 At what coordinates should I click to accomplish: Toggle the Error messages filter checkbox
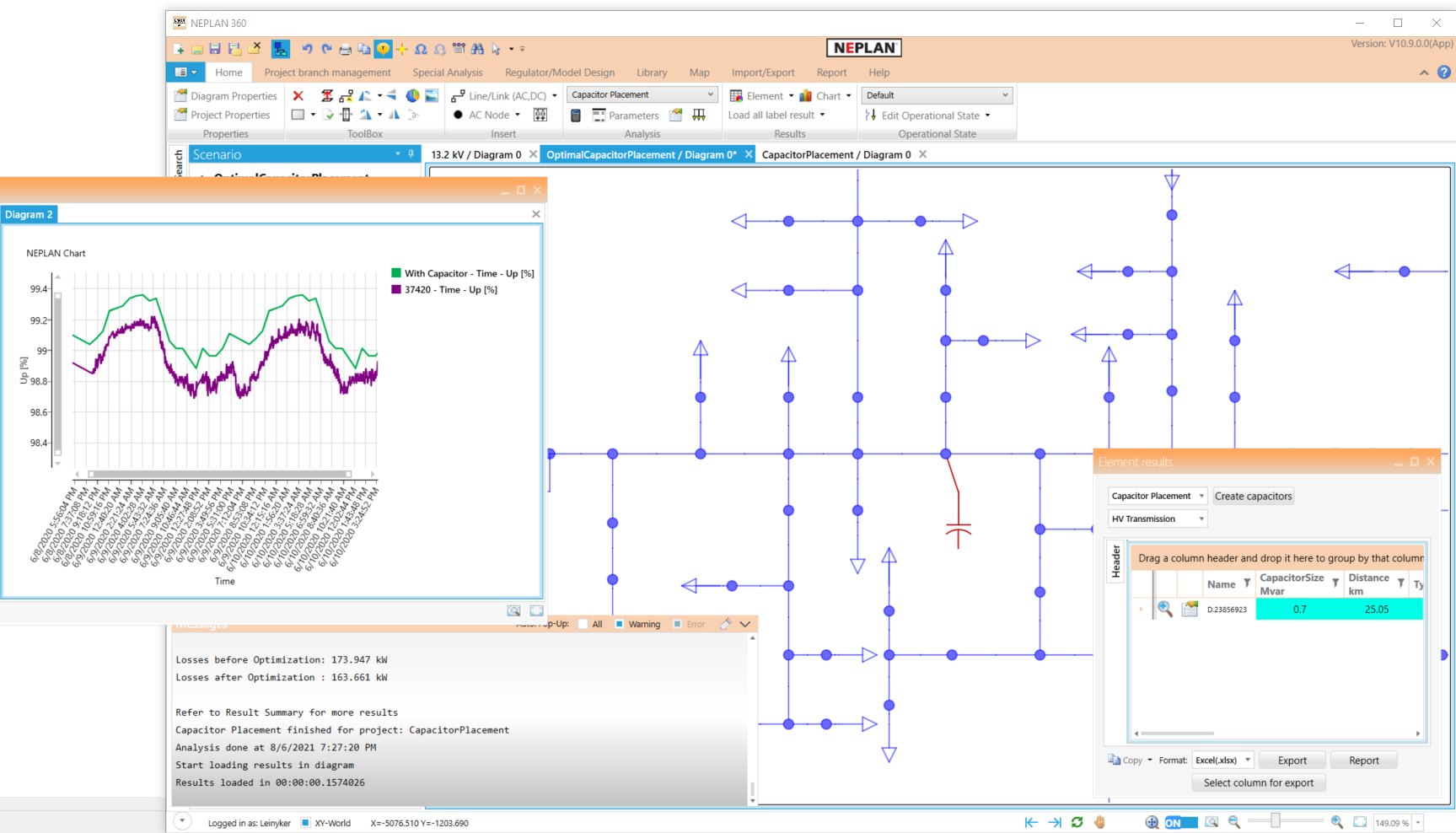coord(677,624)
